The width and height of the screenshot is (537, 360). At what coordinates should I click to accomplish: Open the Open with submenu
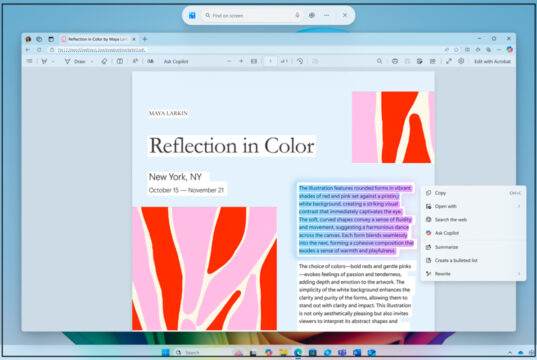pyautogui.click(x=473, y=206)
